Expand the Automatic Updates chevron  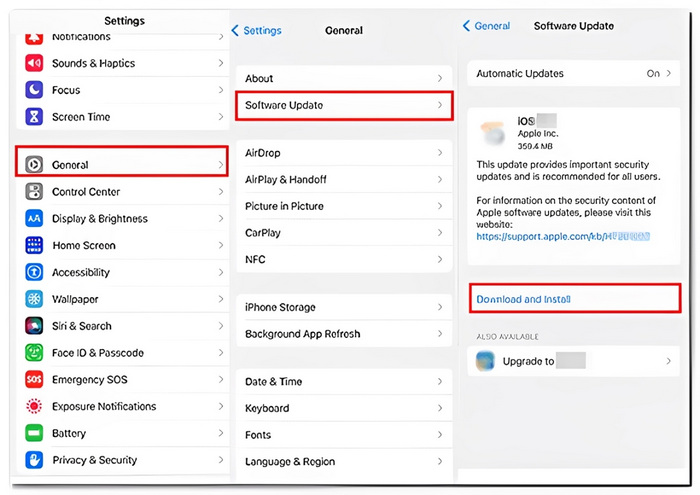[669, 73]
